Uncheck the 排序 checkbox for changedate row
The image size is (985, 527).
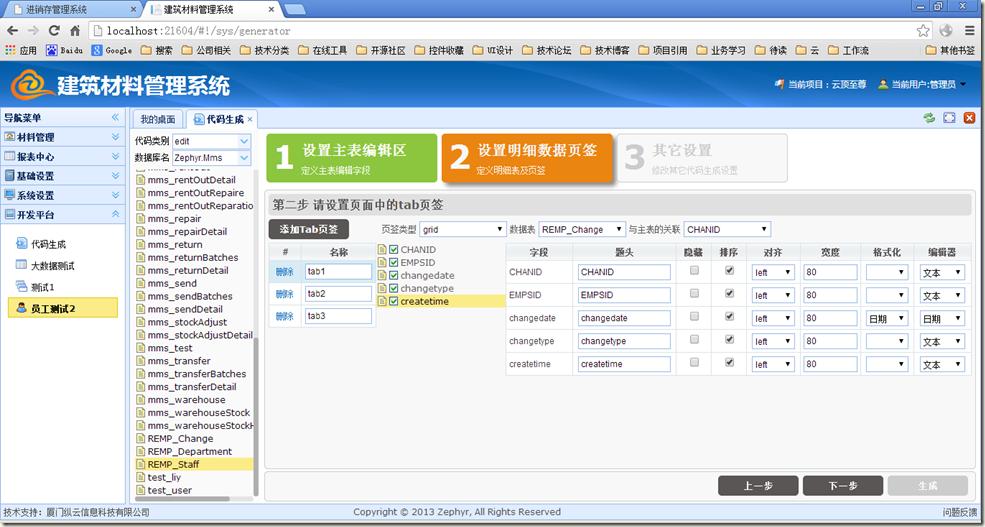point(728,317)
